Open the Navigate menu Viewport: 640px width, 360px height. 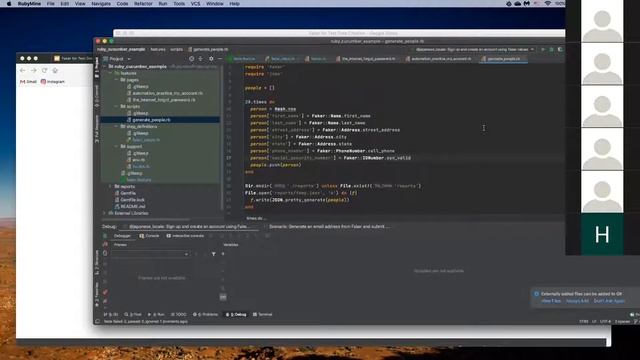(x=101, y=4)
